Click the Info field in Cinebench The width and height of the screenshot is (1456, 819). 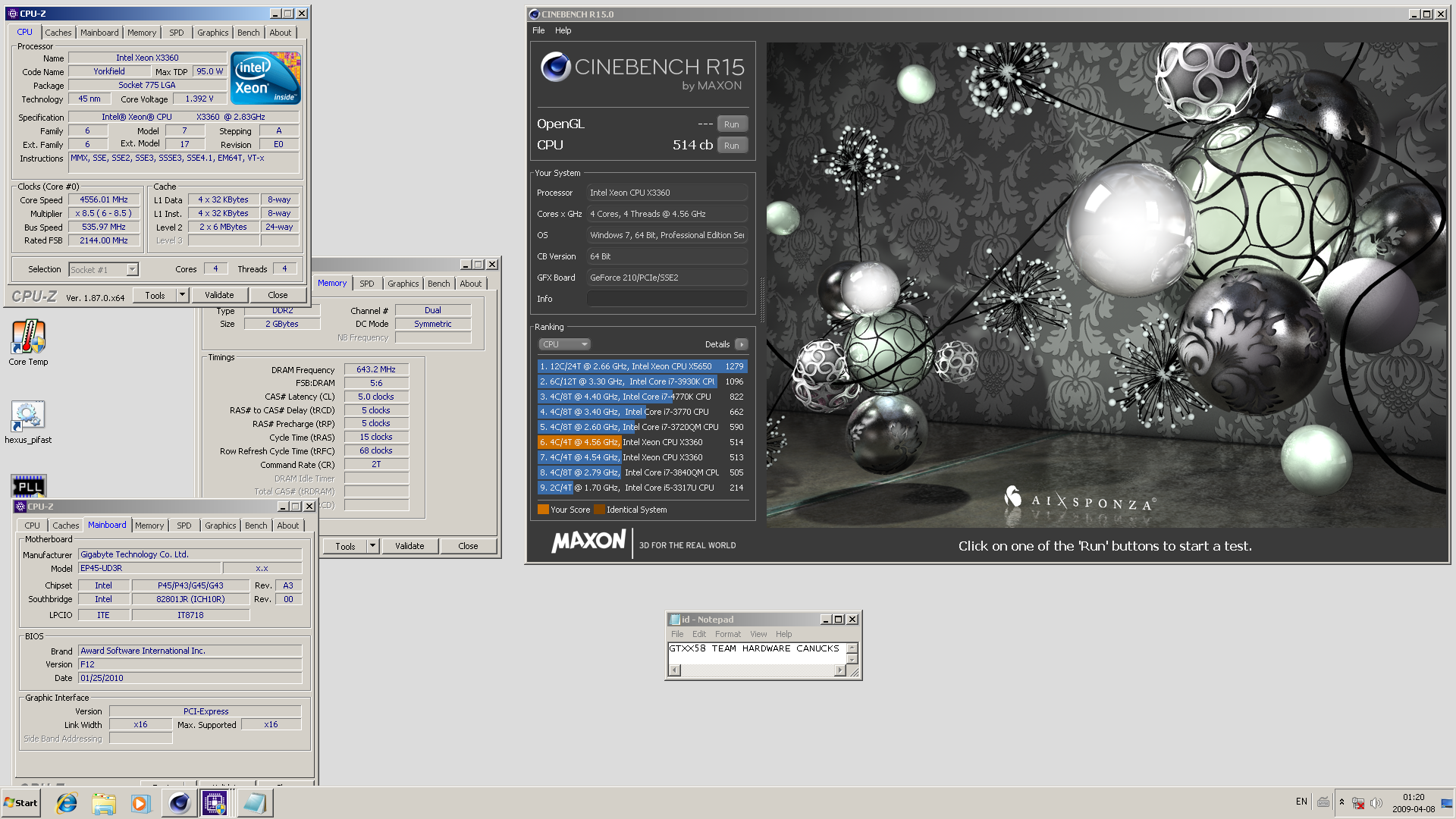[x=667, y=299]
